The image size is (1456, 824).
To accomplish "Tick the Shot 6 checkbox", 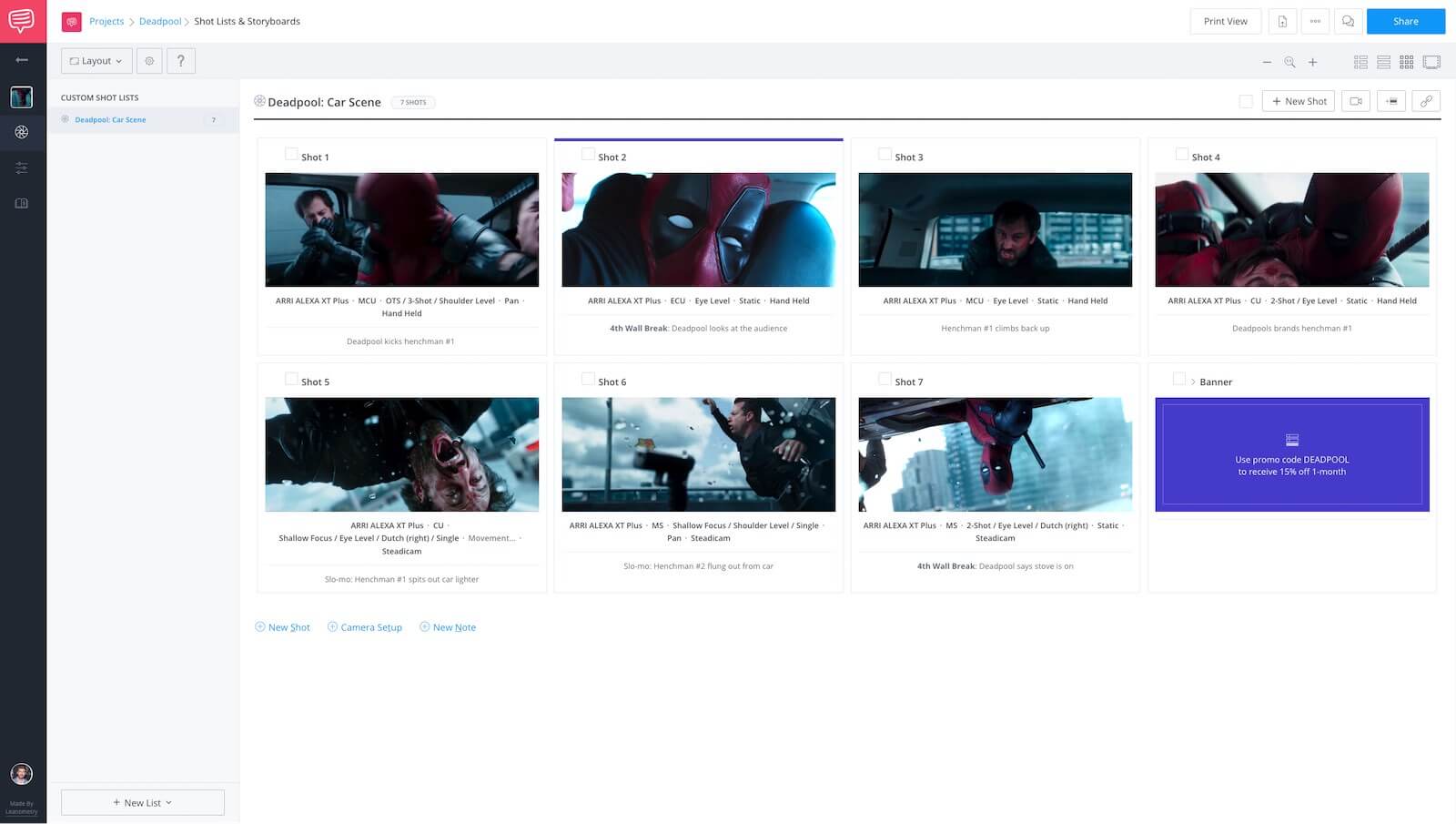I will 588,380.
